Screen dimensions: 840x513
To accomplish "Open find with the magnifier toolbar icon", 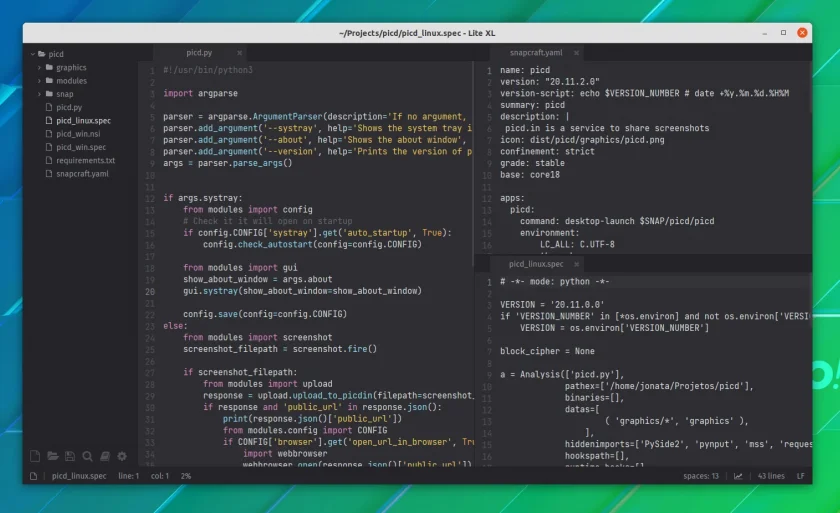I will pos(87,456).
